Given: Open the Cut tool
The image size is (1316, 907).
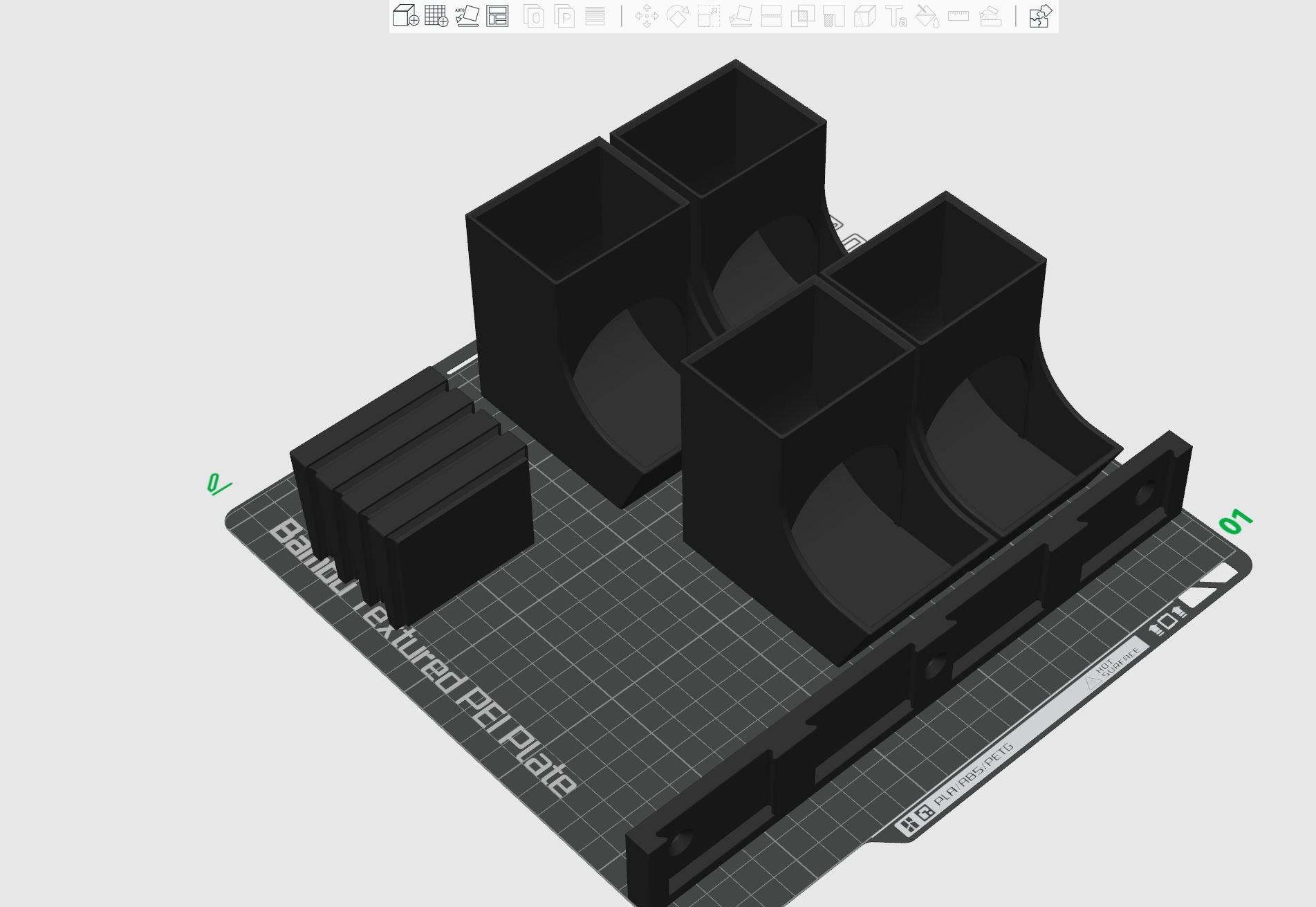Looking at the screenshot, I should [771, 16].
